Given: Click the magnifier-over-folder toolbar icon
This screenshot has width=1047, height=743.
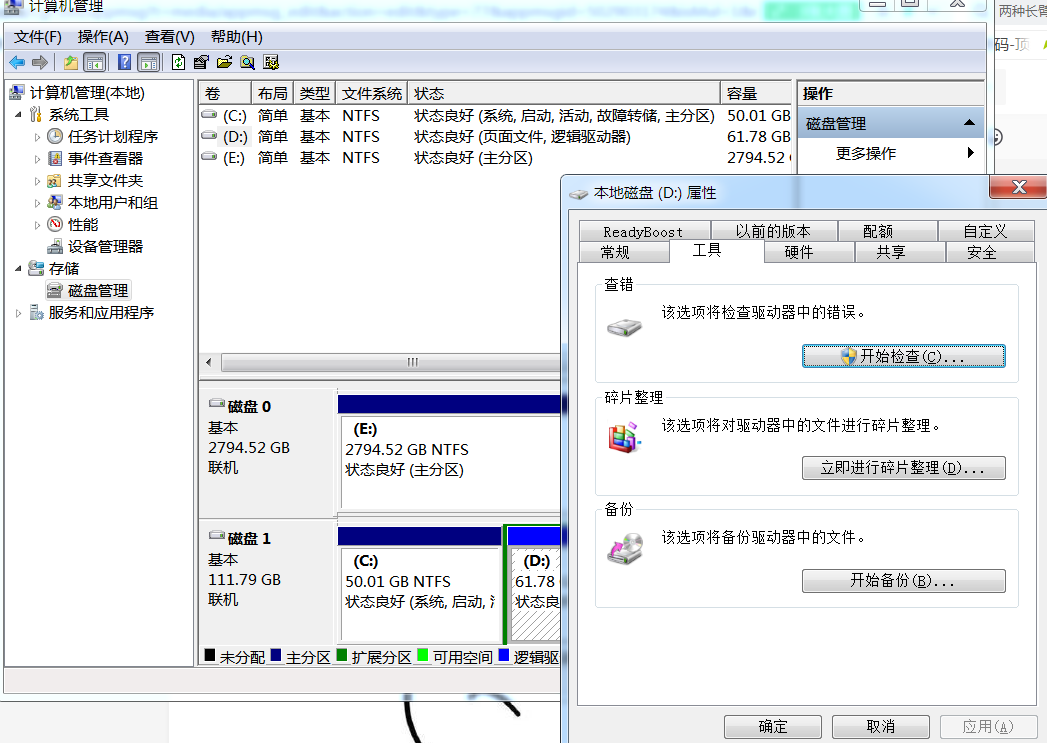Looking at the screenshot, I should [247, 62].
